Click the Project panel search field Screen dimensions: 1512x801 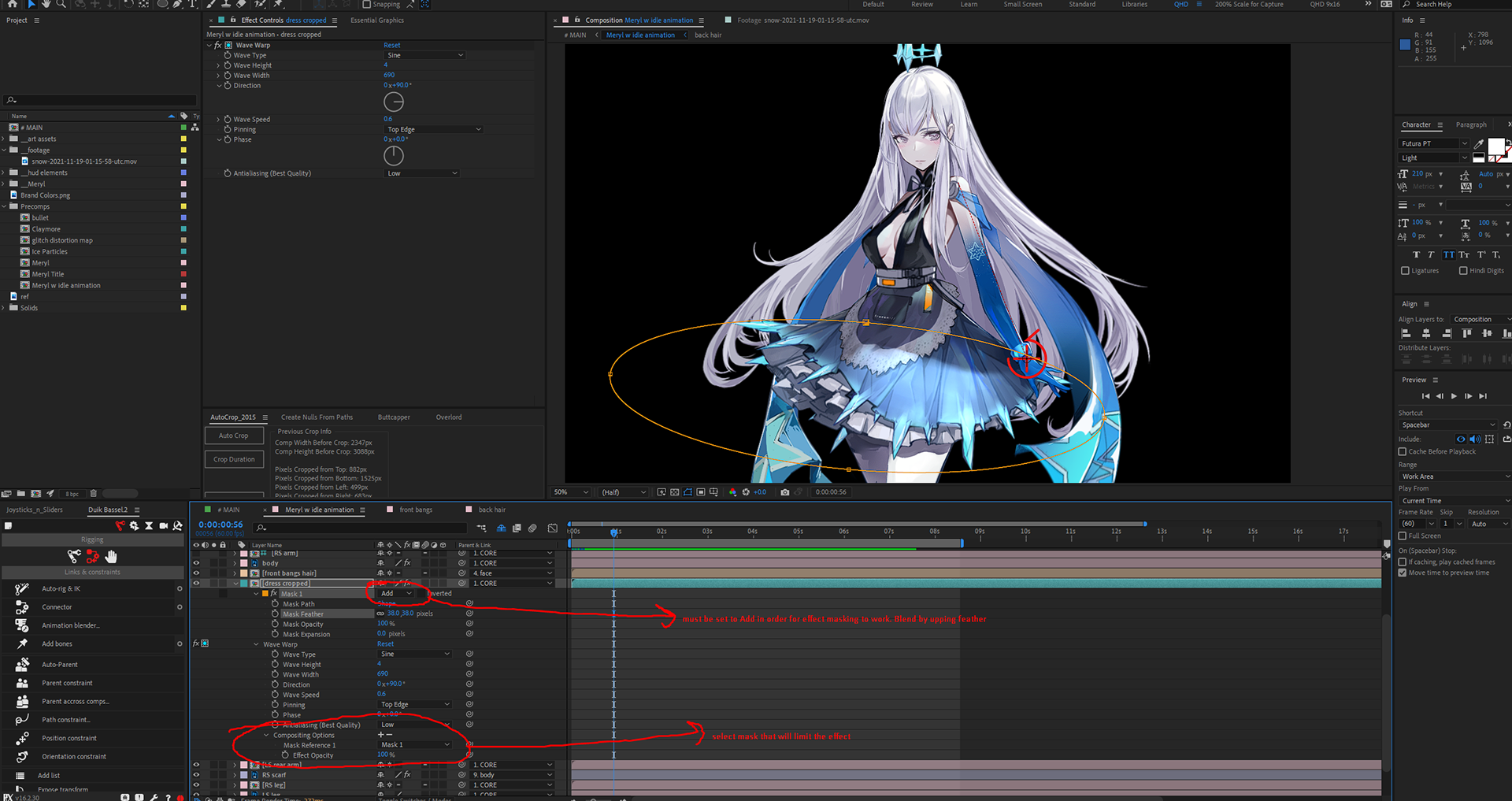(x=101, y=100)
